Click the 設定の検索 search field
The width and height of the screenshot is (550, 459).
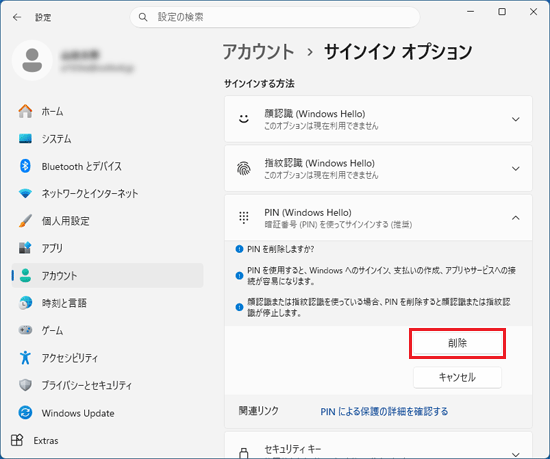click(x=275, y=17)
